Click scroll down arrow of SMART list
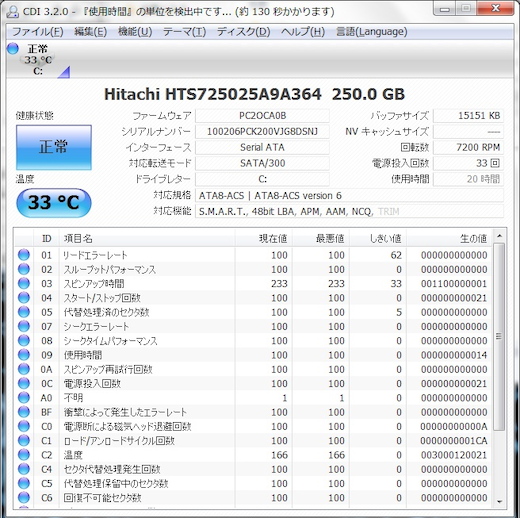Screen dimensions: 520x518 [x=499, y=501]
